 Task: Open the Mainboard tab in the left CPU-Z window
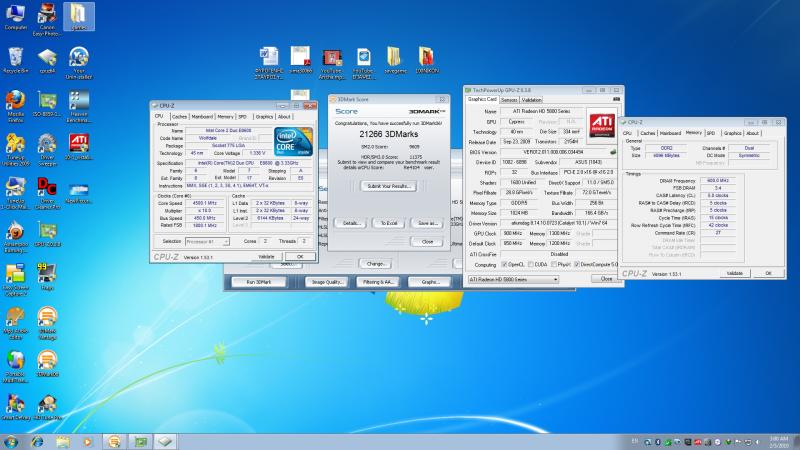202,117
